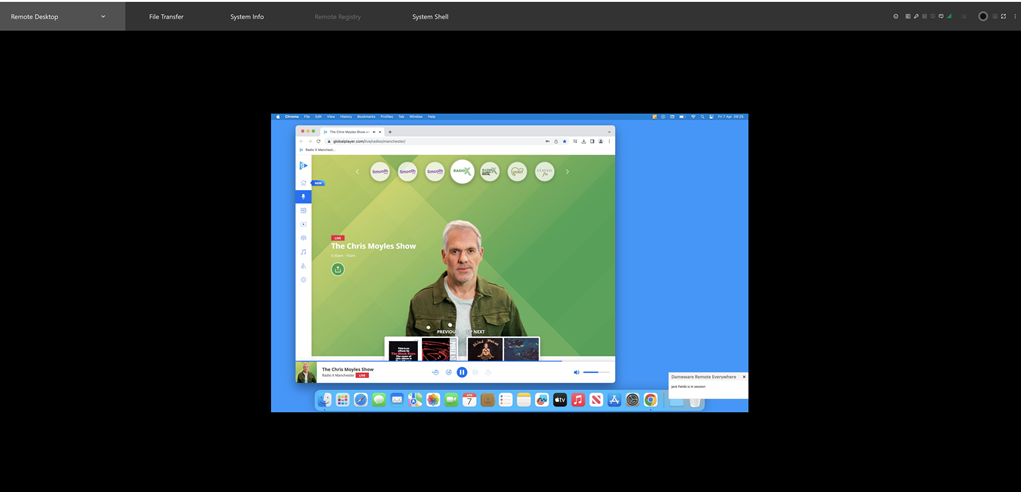Switch to the System Info tab
The height and width of the screenshot is (497, 1021).
click(247, 16)
